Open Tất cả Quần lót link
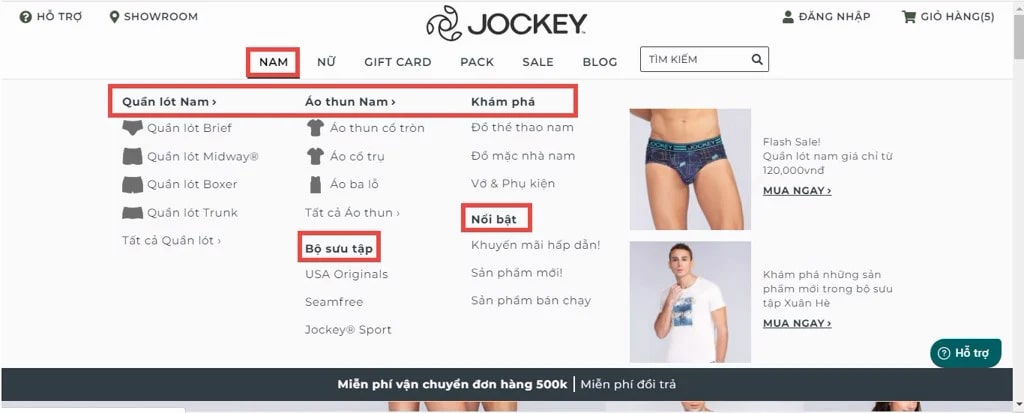 [171, 240]
